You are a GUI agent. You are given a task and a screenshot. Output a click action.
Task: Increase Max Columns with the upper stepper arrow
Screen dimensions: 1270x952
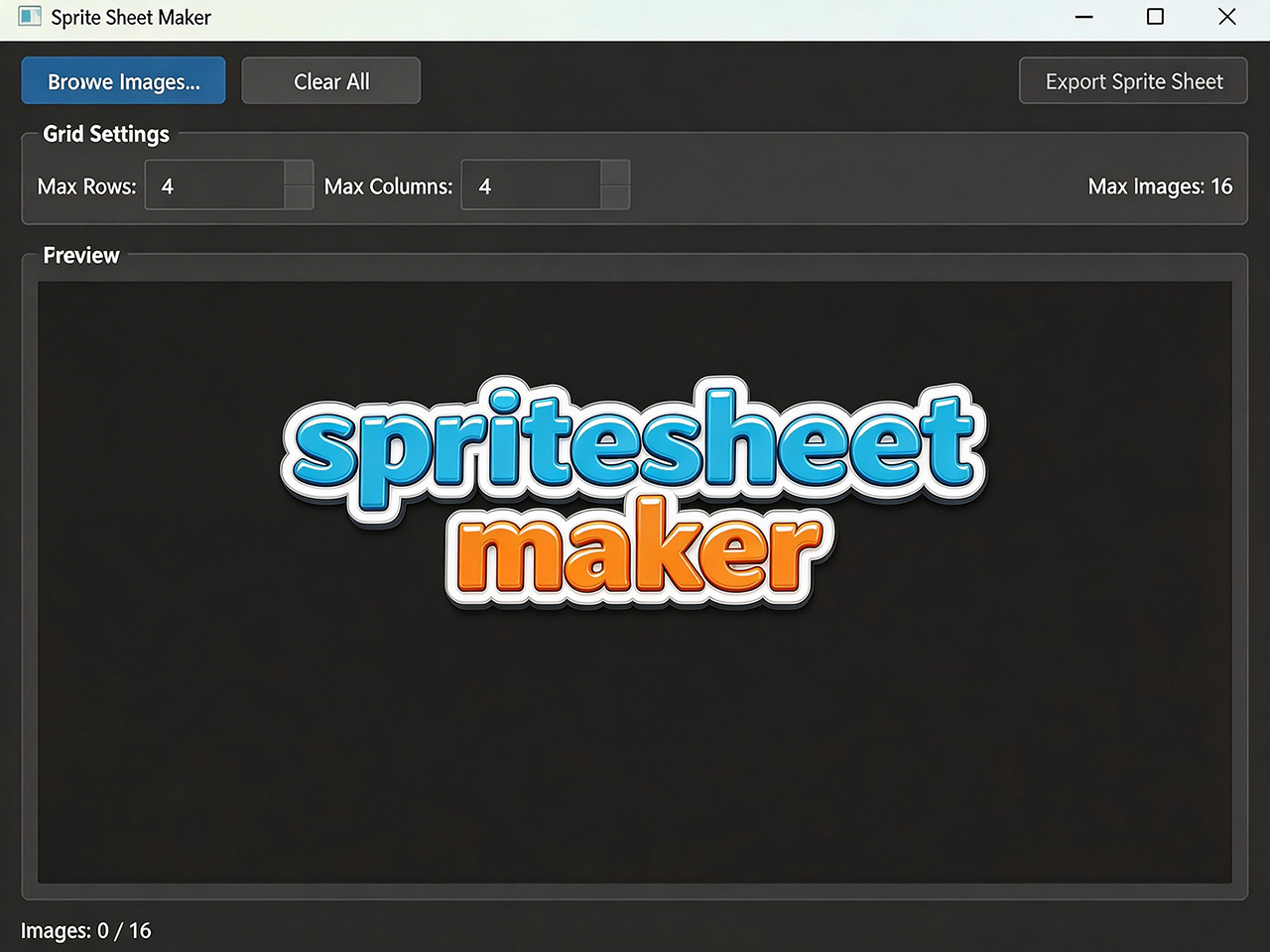615,173
